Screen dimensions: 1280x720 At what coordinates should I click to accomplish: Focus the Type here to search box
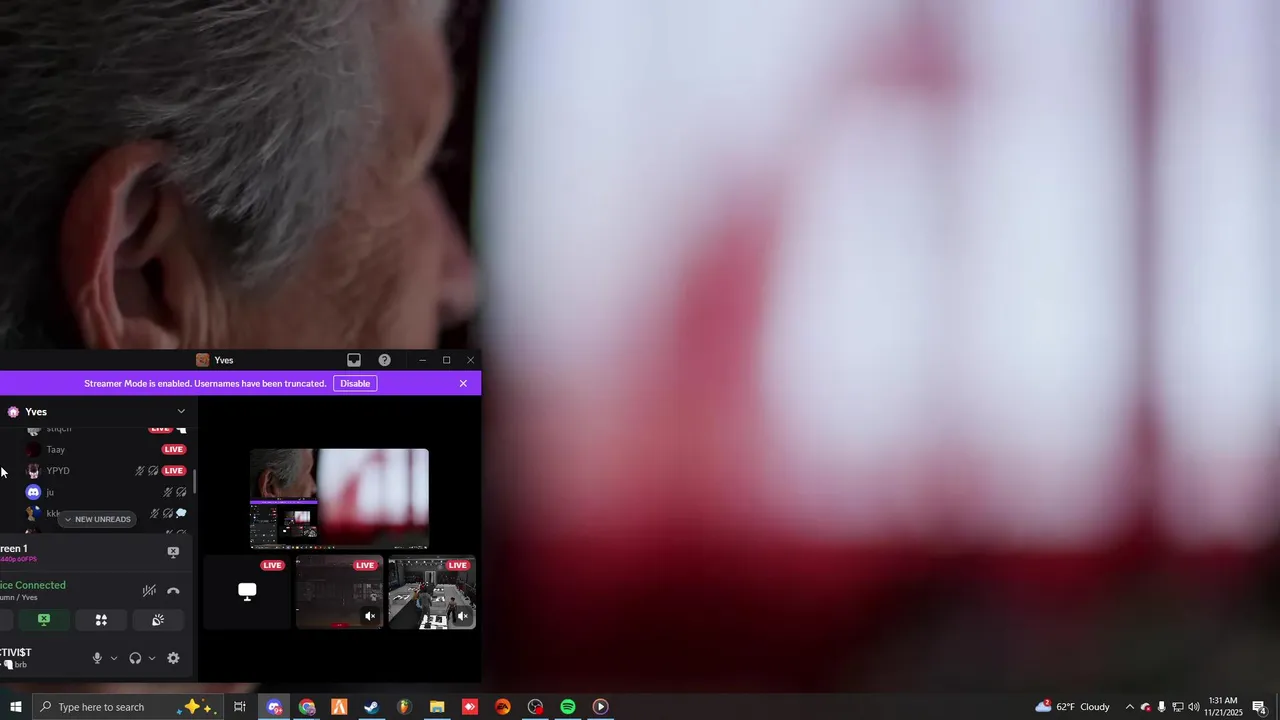coord(127,707)
